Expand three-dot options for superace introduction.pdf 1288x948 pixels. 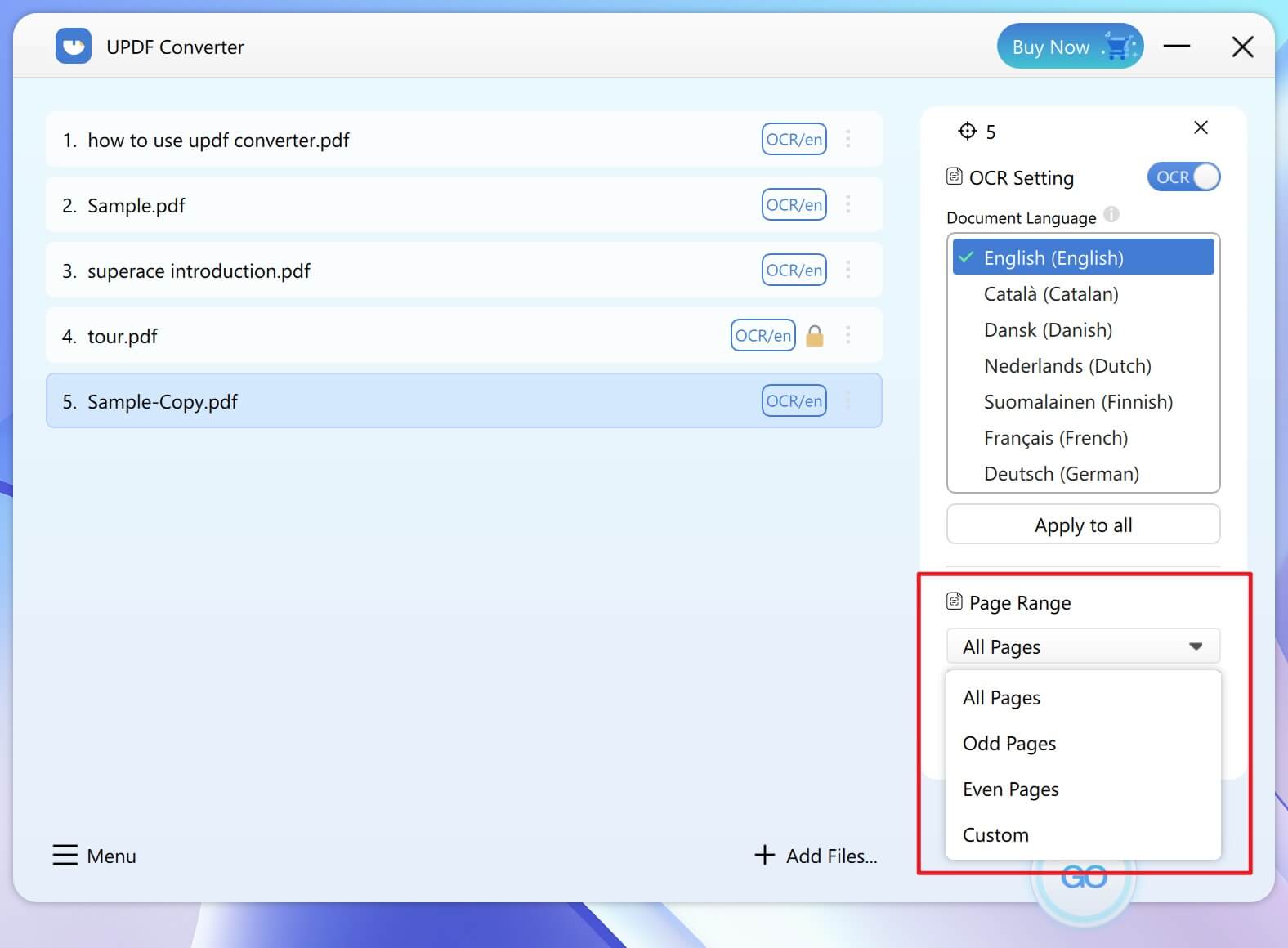pos(848,270)
